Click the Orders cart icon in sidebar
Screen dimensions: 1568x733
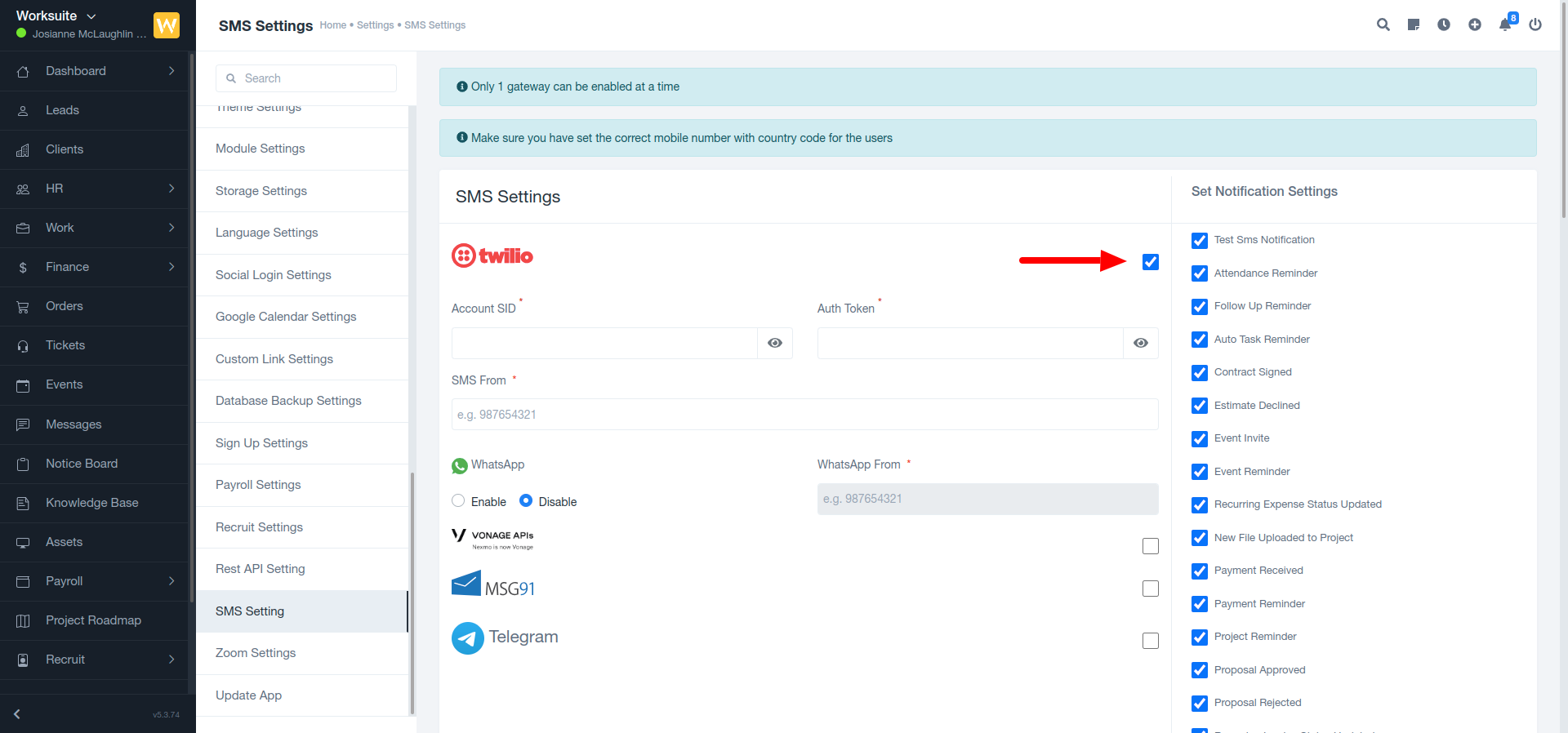point(23,306)
